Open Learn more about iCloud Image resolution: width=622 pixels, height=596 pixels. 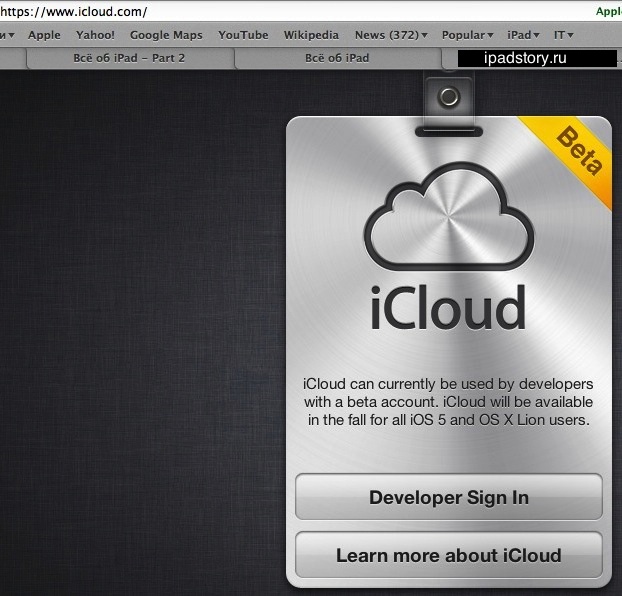448,555
